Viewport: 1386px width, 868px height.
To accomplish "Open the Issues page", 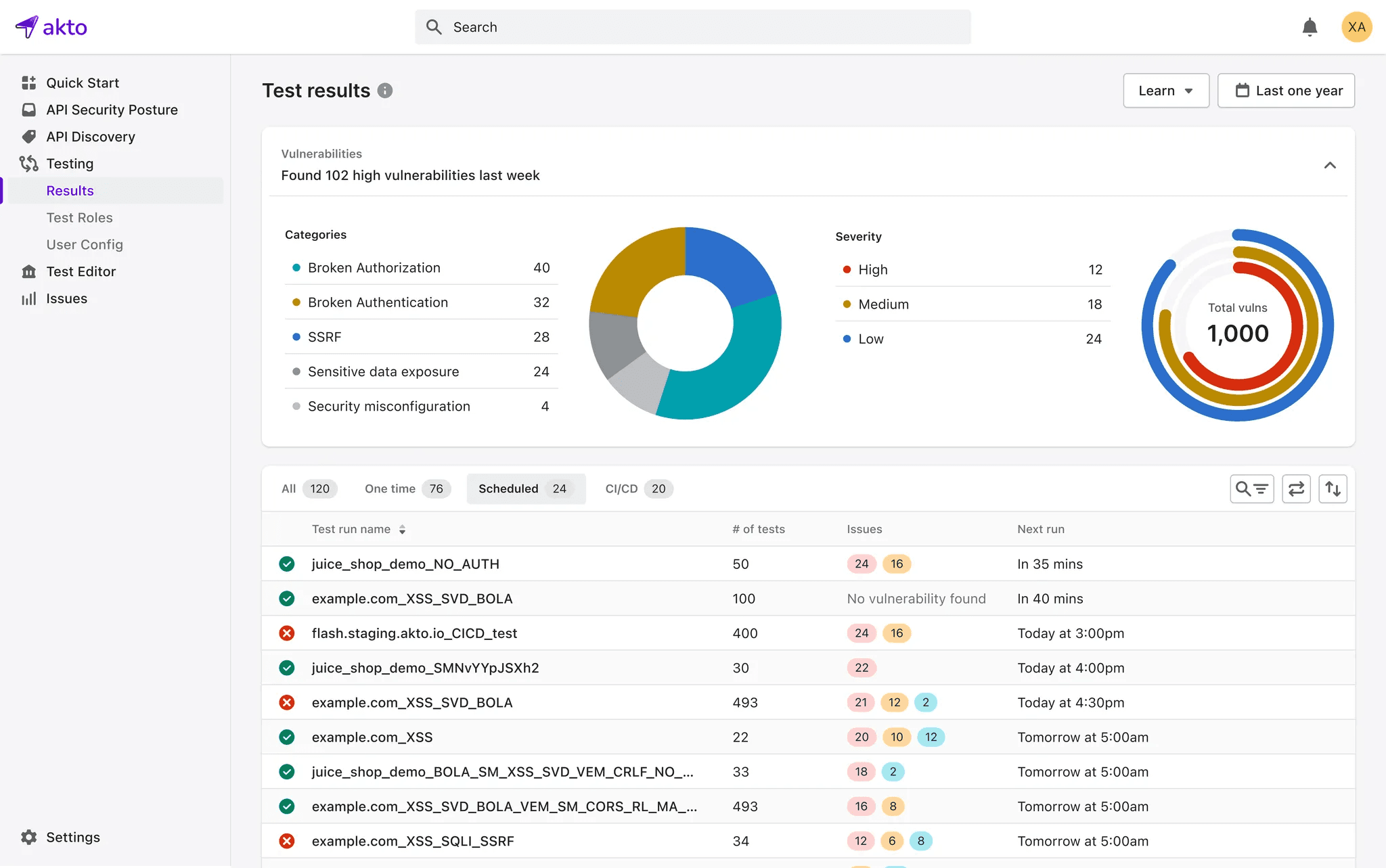I will (66, 298).
